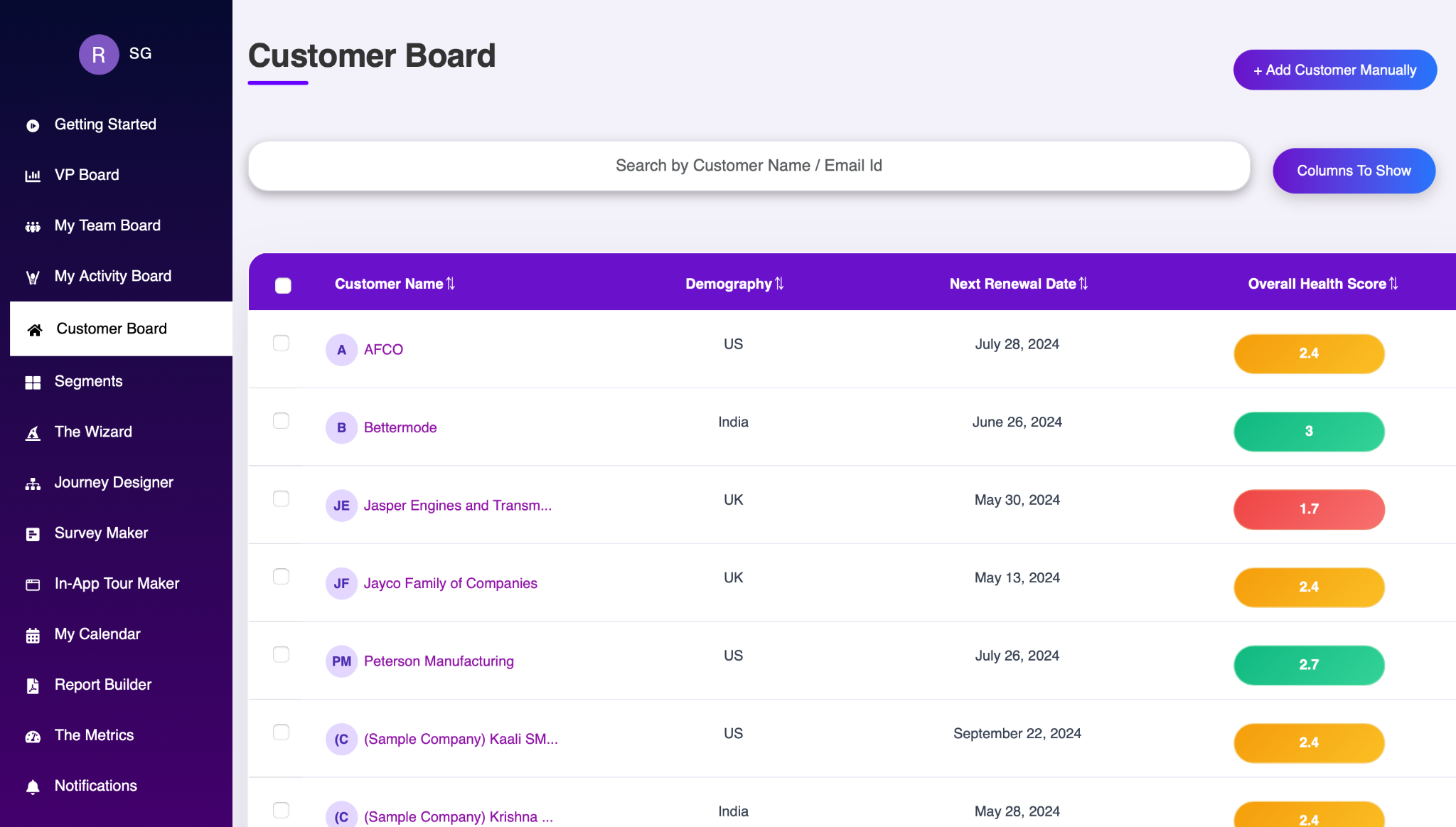Go to The Metrics menu item

94,735
